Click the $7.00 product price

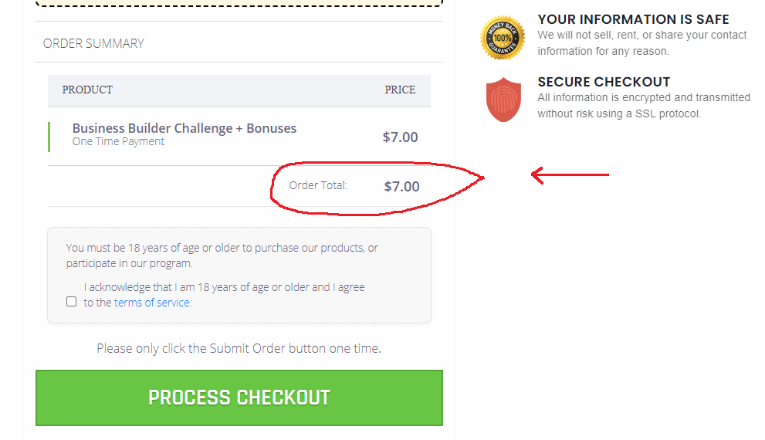coord(400,137)
